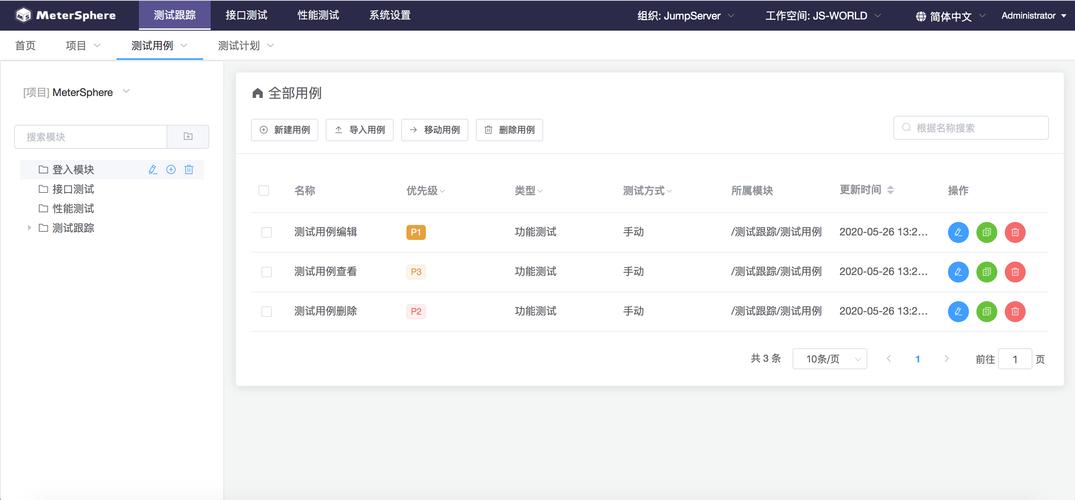
Task: Click the MeterSphere logo
Action: 66,15
